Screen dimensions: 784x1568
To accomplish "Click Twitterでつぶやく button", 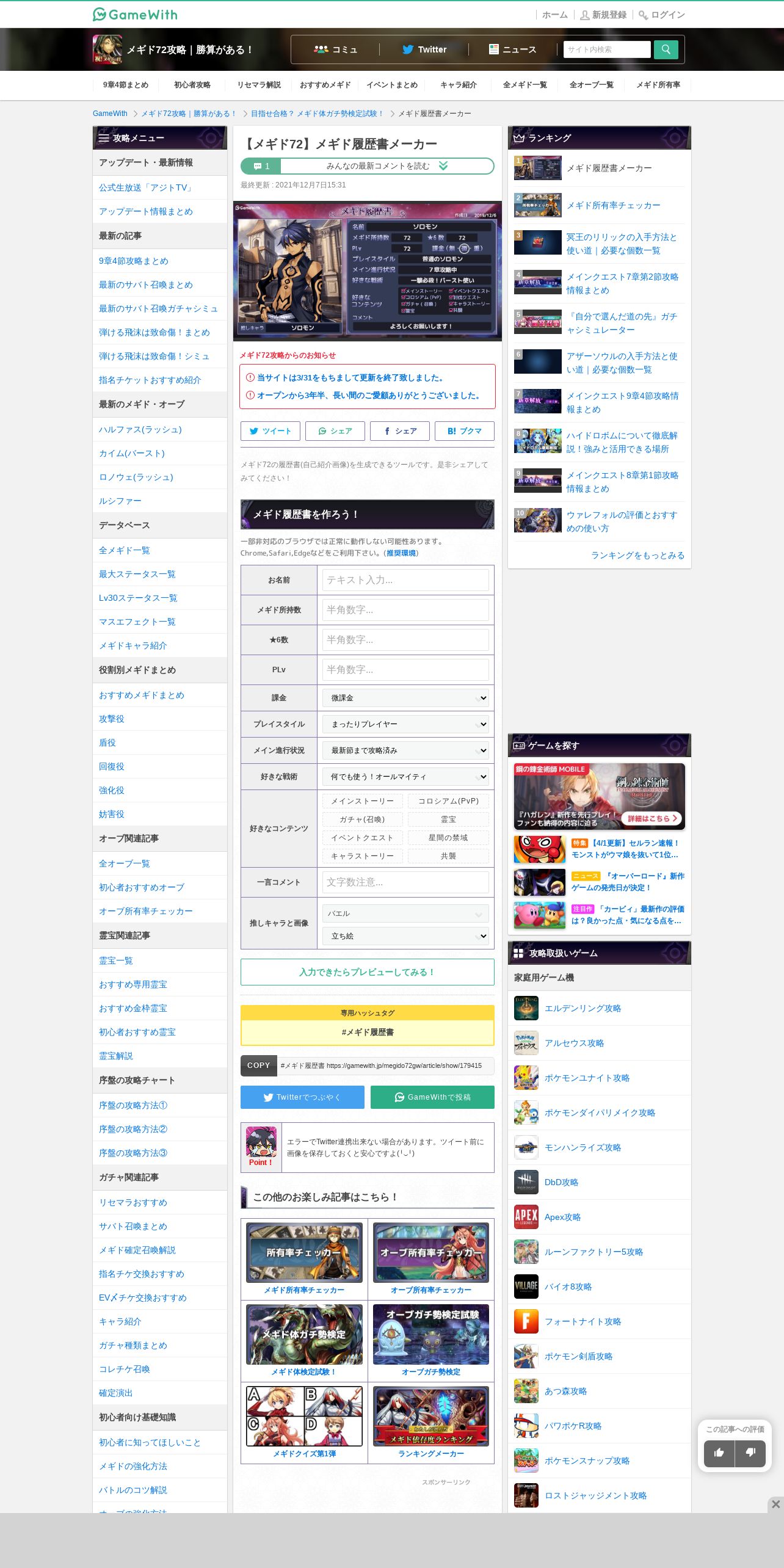I will click(x=302, y=1097).
